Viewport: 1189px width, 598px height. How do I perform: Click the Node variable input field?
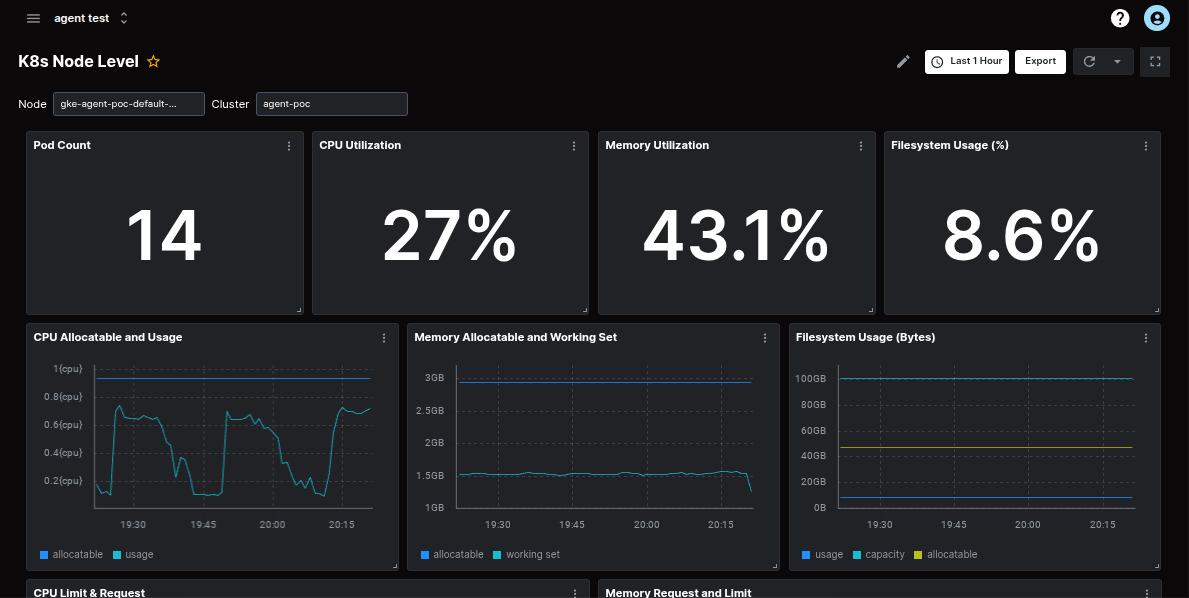128,103
